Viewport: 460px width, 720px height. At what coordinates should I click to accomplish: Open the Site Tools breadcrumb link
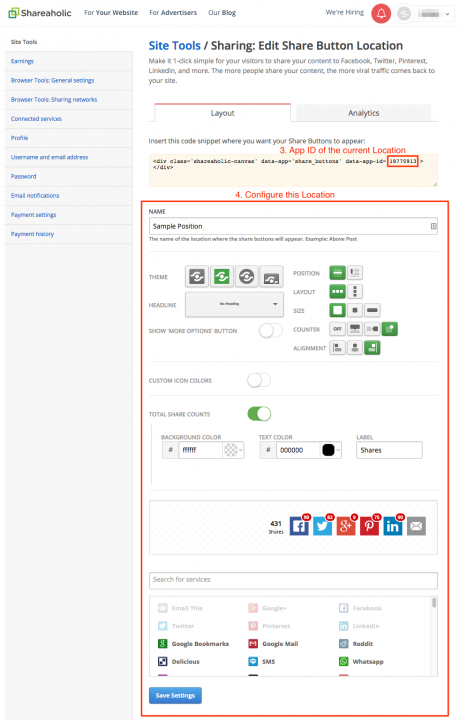(174, 45)
